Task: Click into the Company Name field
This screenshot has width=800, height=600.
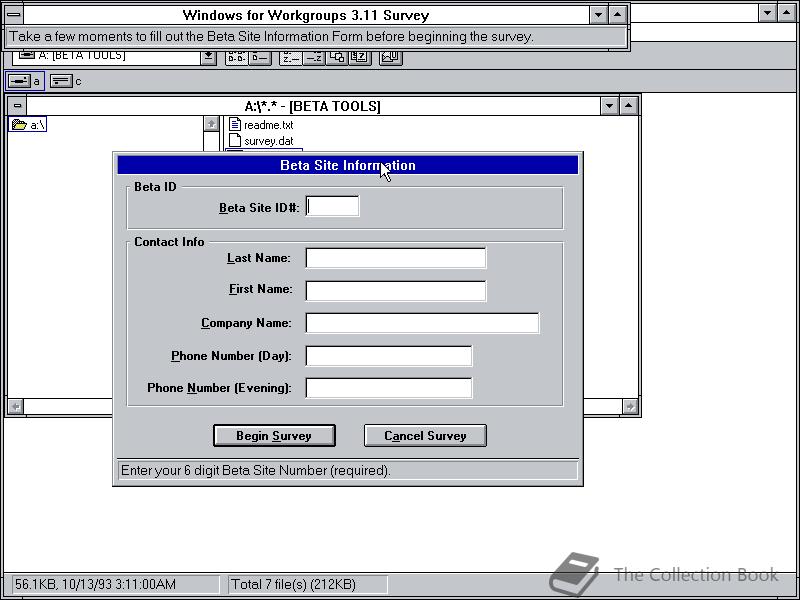Action: coord(422,323)
